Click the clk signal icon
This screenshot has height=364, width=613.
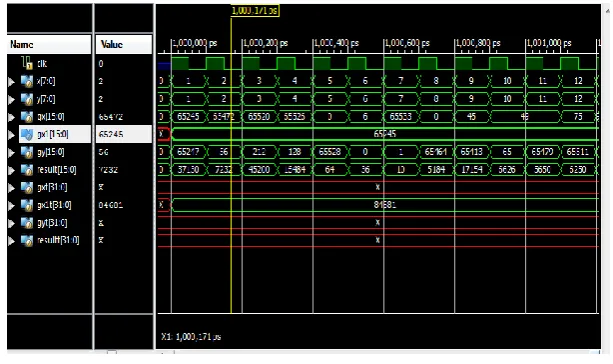(x=27, y=63)
